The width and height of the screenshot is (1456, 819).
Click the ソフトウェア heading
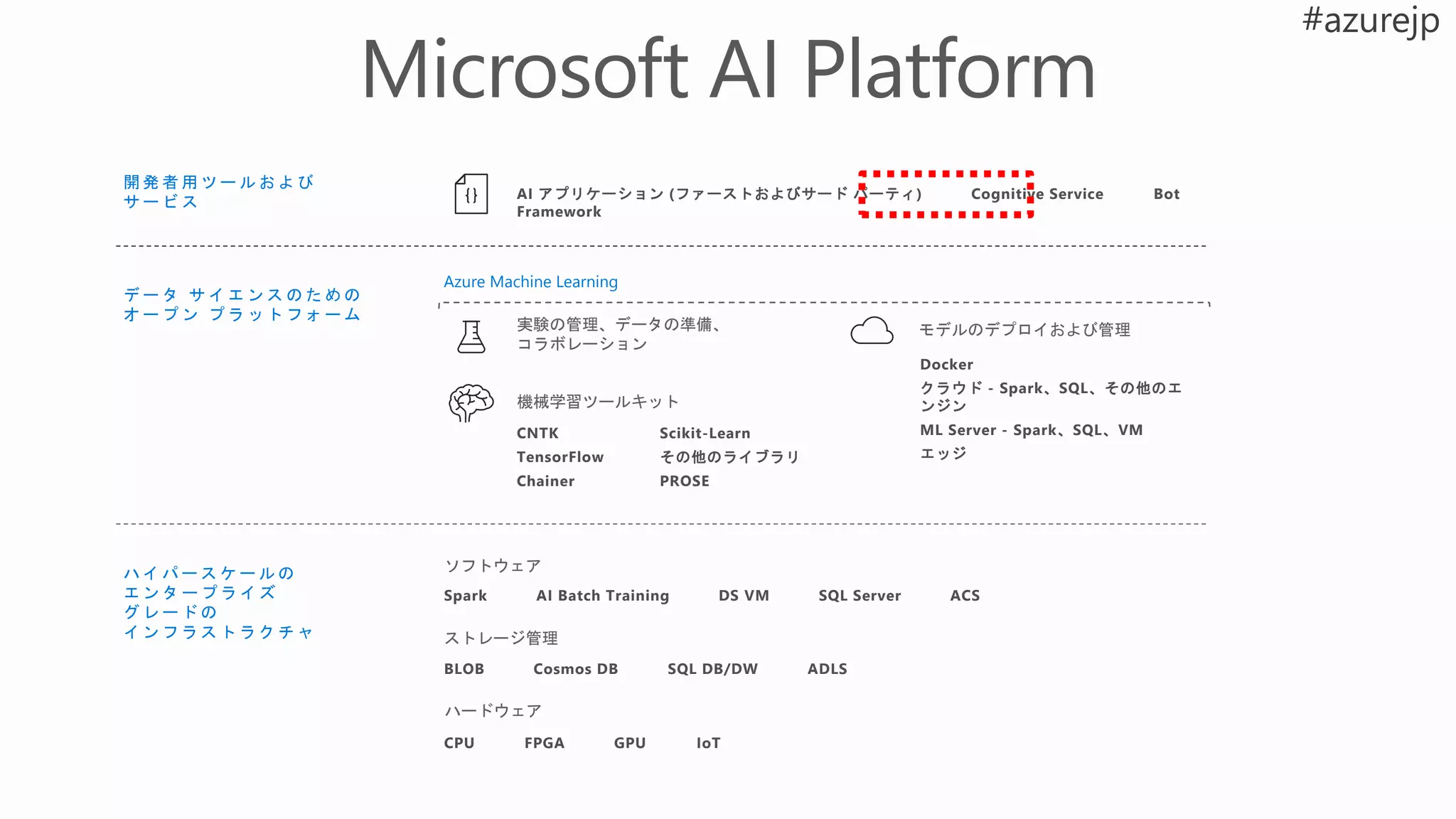pyautogui.click(x=493, y=566)
